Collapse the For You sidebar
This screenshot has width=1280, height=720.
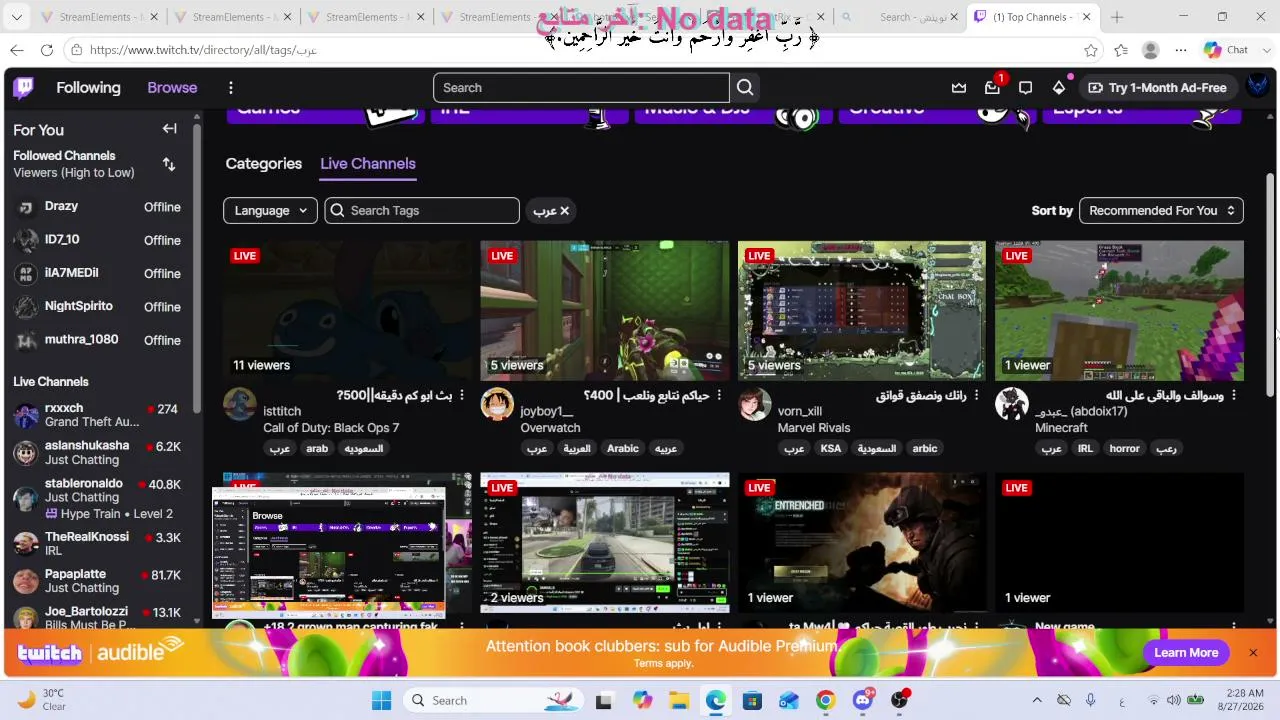(x=169, y=129)
